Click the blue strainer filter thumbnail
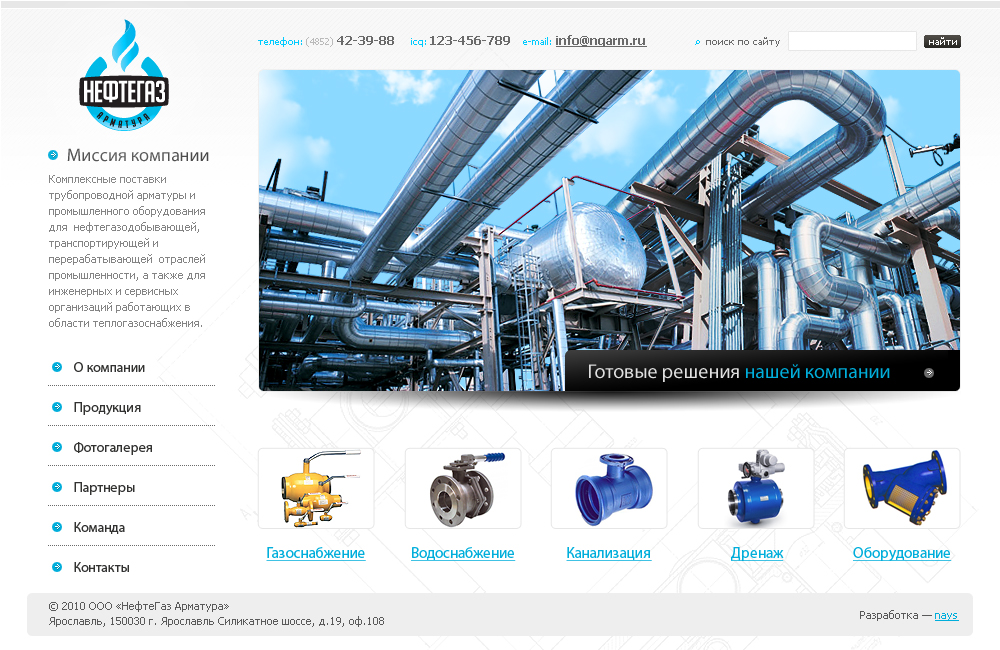 902,489
